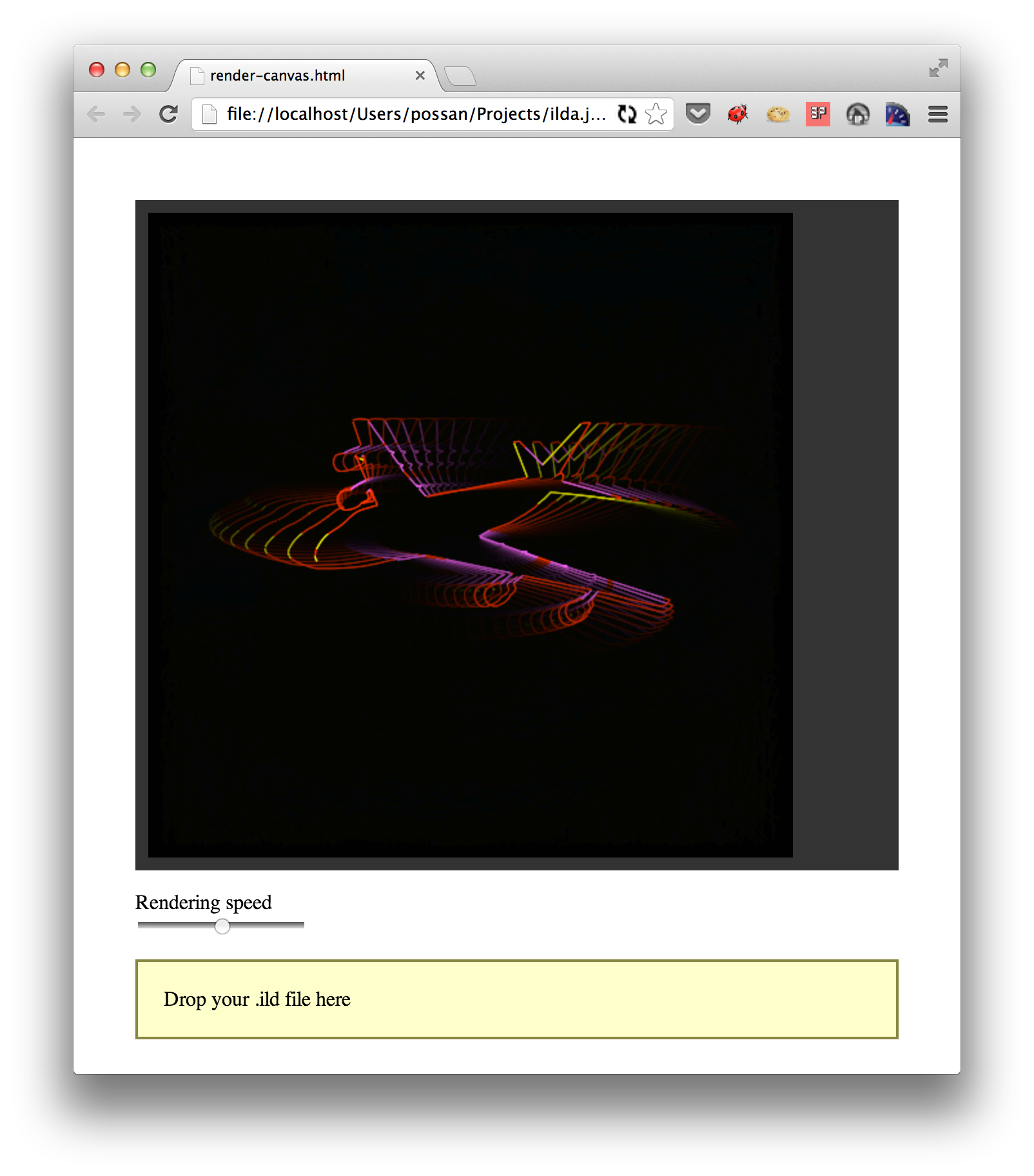Click the red window close button
This screenshot has width=1034, height=1176.
[x=97, y=70]
